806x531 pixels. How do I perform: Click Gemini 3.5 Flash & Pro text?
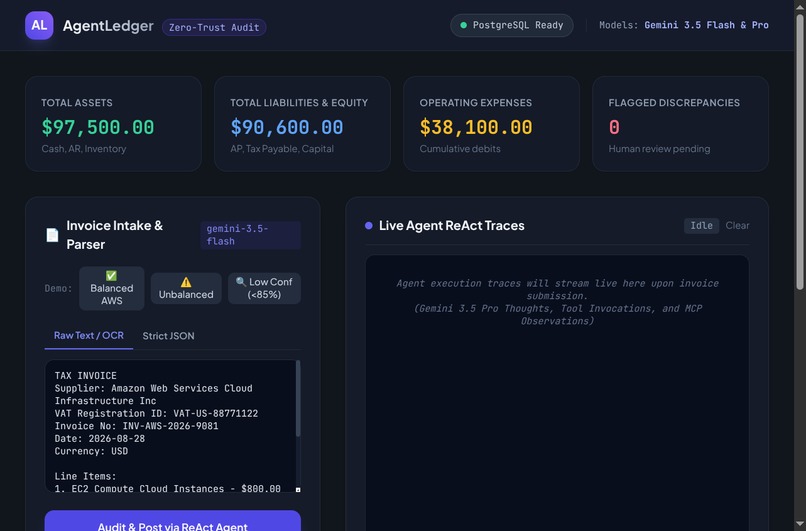click(x=706, y=25)
